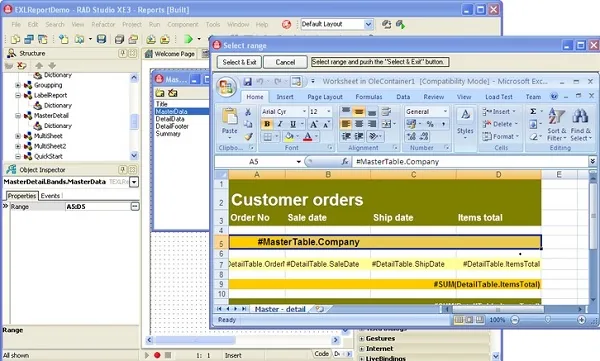Toggle Italic formatting in Font group

pos(280,124)
